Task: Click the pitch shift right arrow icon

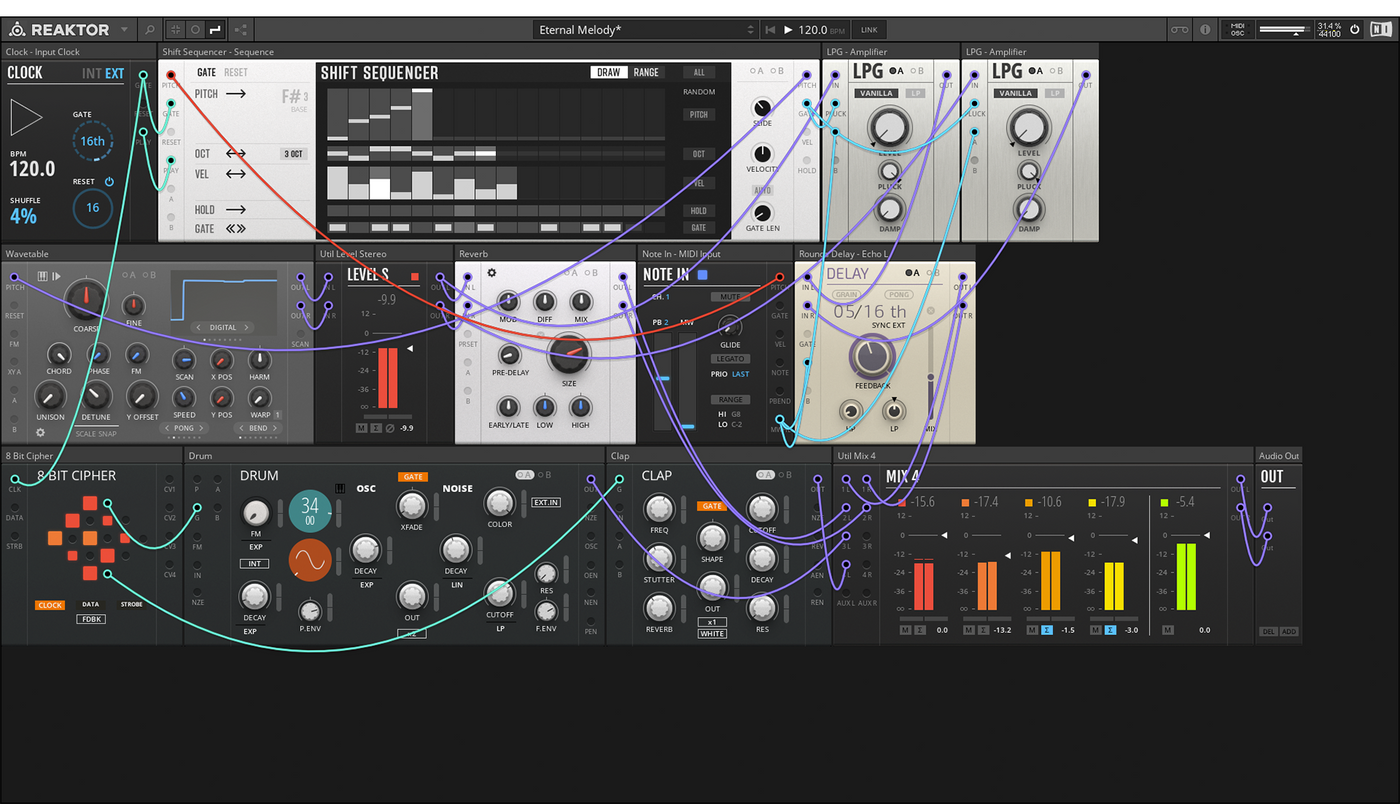Action: coord(236,94)
